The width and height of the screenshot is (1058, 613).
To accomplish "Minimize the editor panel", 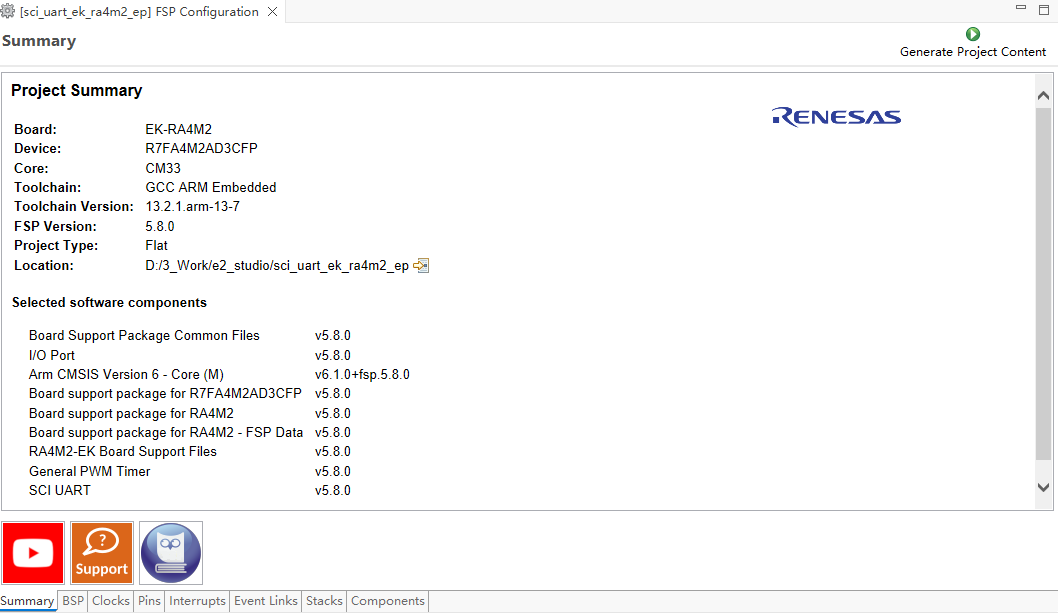I will (1021, 7).
